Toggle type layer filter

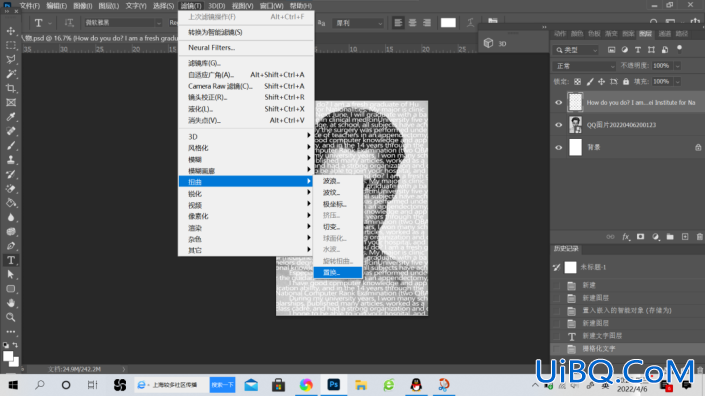click(x=638, y=50)
